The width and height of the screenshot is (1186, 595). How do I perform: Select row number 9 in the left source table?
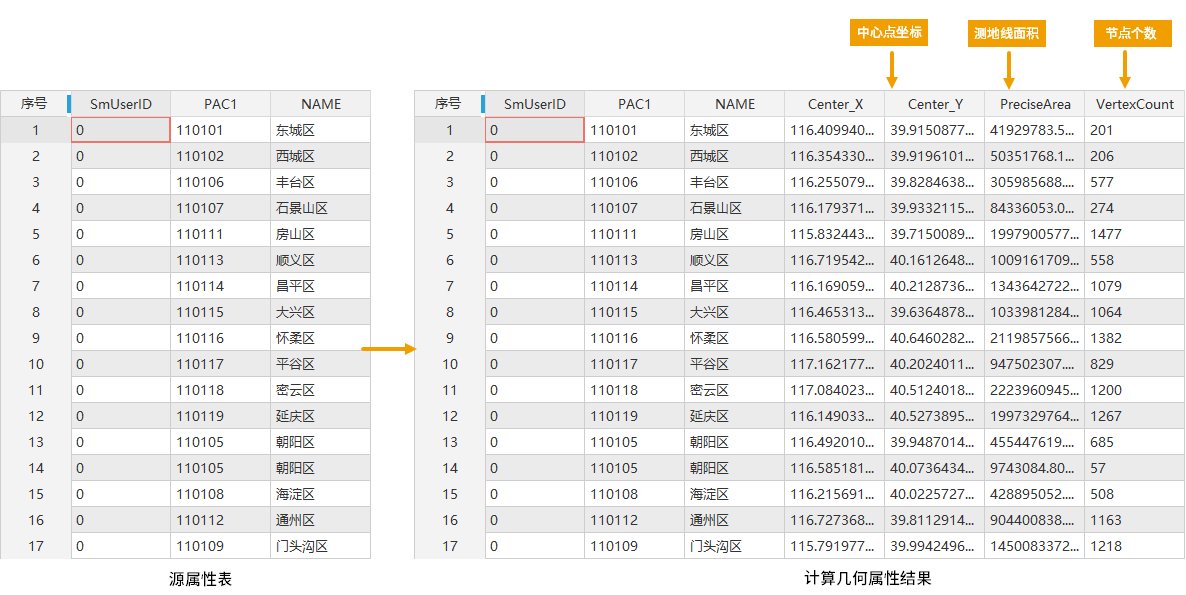point(35,338)
